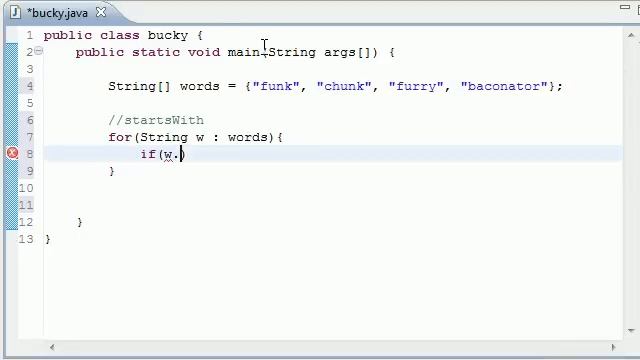
Task: Click line number 13 in gutter
Action: click(x=26, y=239)
